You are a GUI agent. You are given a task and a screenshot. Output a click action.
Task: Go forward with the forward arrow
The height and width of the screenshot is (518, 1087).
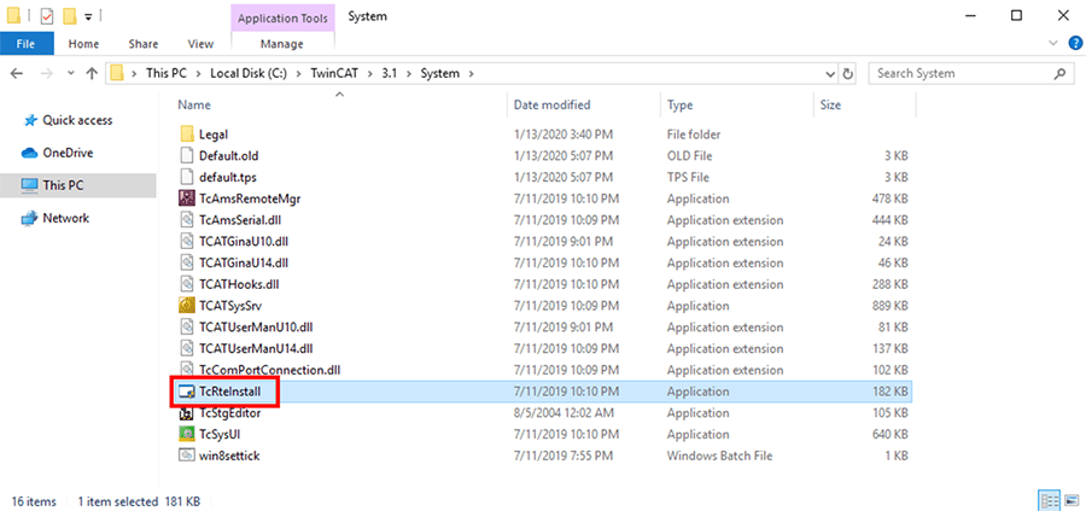tap(47, 74)
